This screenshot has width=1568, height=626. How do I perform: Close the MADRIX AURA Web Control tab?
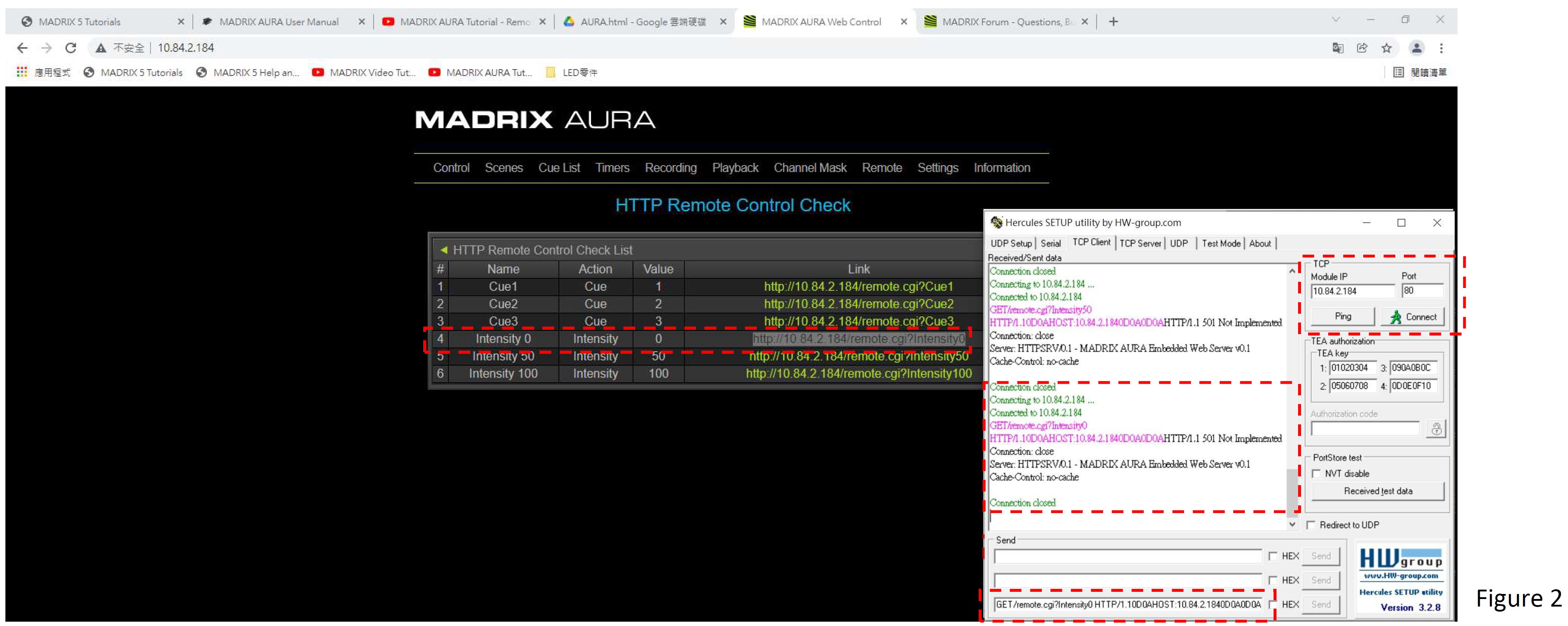[x=904, y=22]
